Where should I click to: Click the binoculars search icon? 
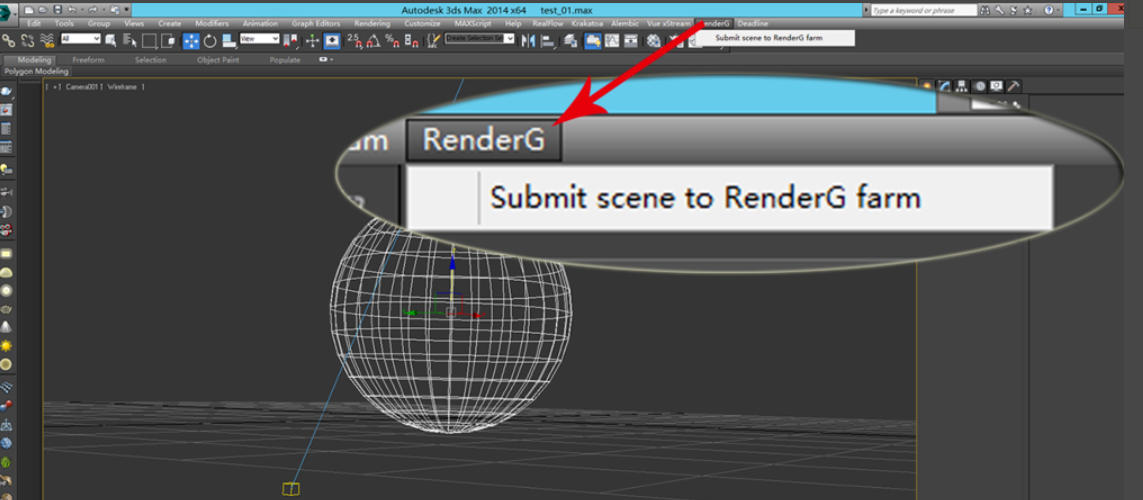point(985,10)
